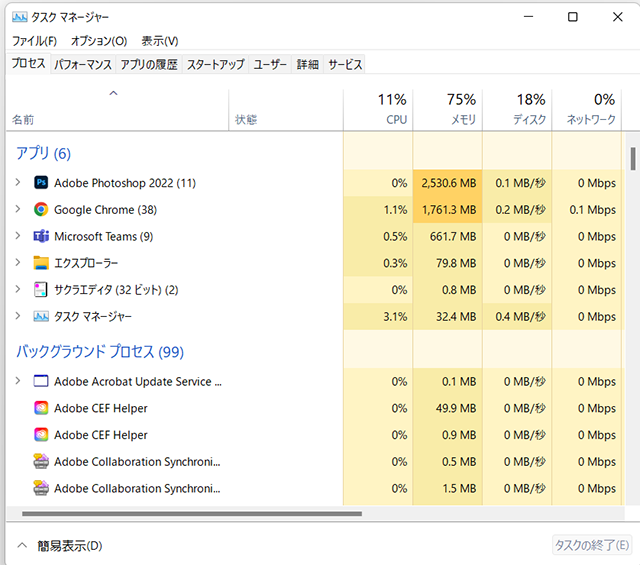Sort by the 名前 column header
This screenshot has height=565, width=640.
[117, 109]
